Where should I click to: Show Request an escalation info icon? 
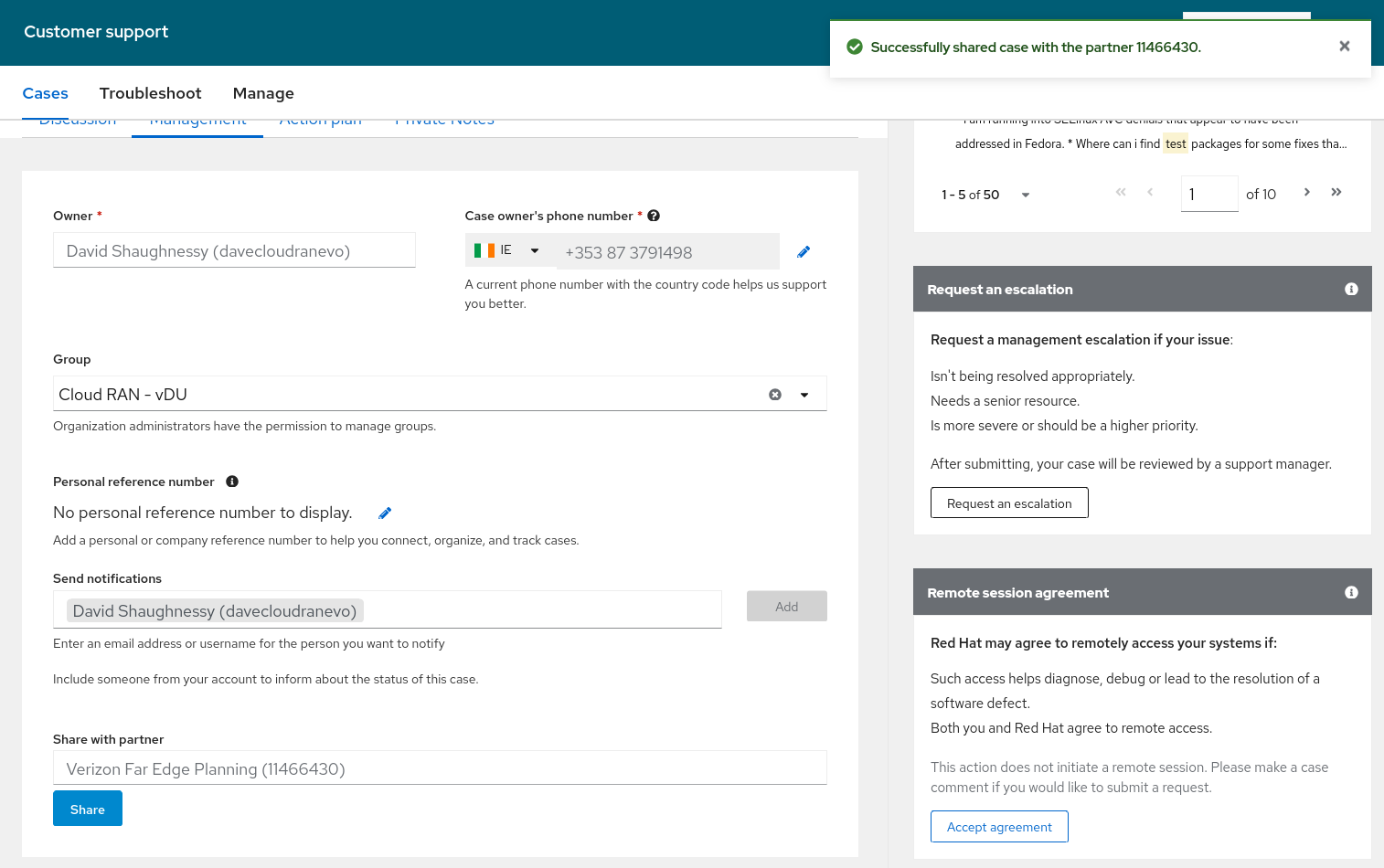(x=1351, y=289)
